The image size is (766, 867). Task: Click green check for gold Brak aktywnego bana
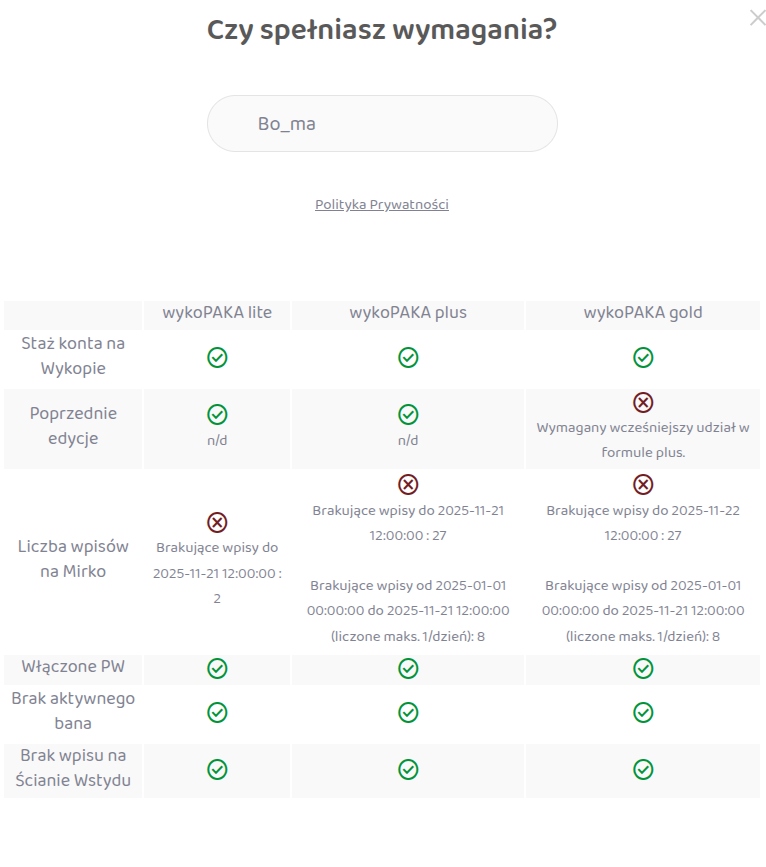pos(644,712)
